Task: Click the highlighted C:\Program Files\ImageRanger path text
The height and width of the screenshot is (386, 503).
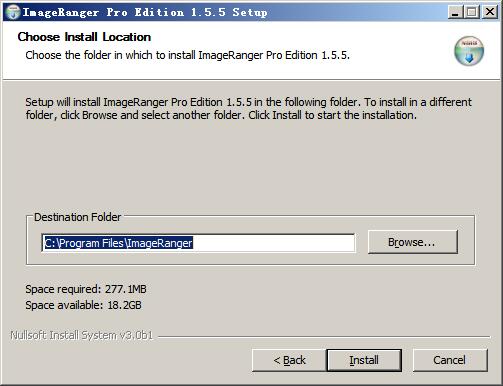Action: tap(118, 243)
